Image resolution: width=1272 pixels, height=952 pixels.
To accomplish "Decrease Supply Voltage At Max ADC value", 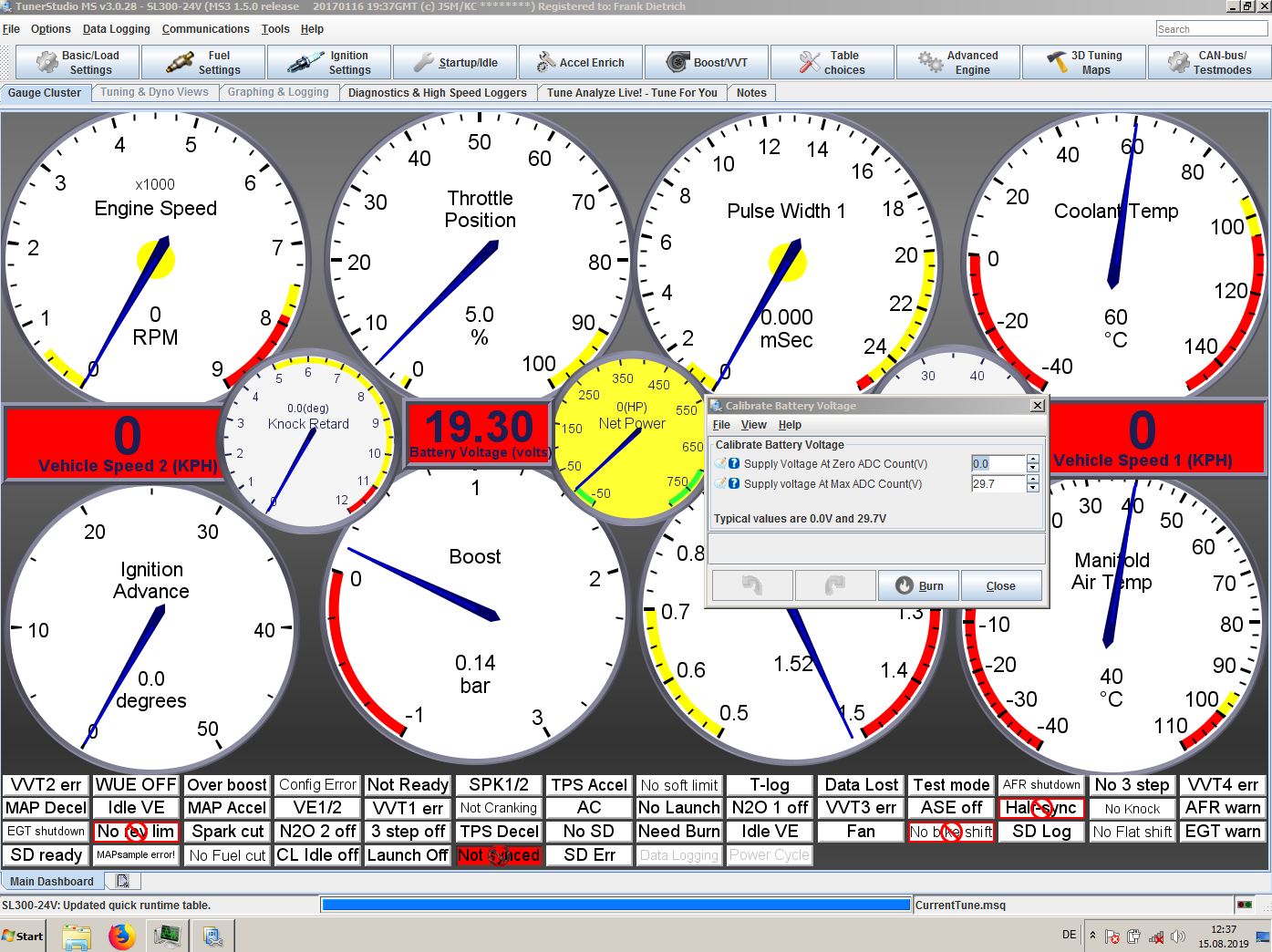I will (x=1032, y=488).
